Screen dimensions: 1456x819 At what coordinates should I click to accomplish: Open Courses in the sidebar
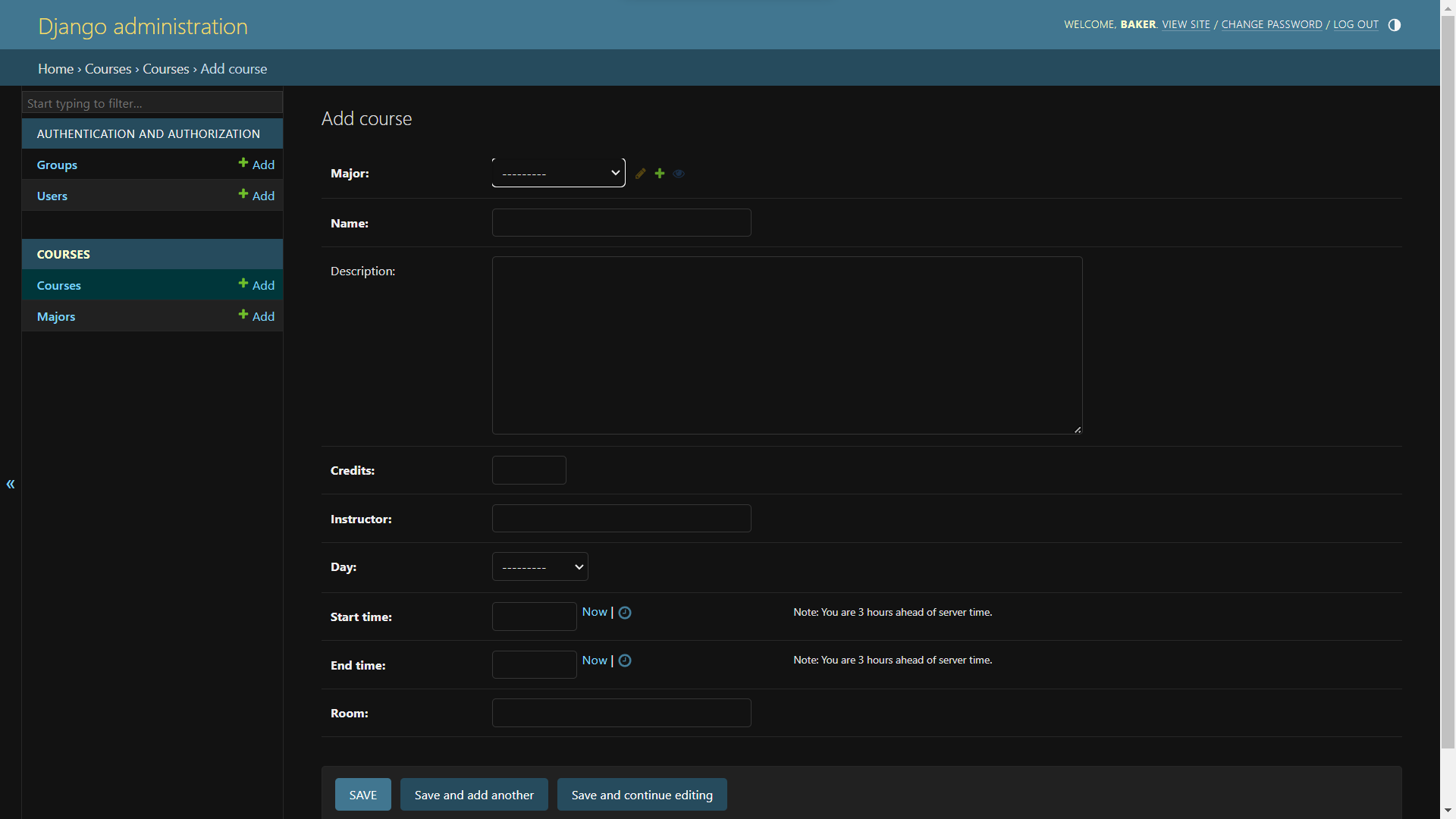(59, 286)
